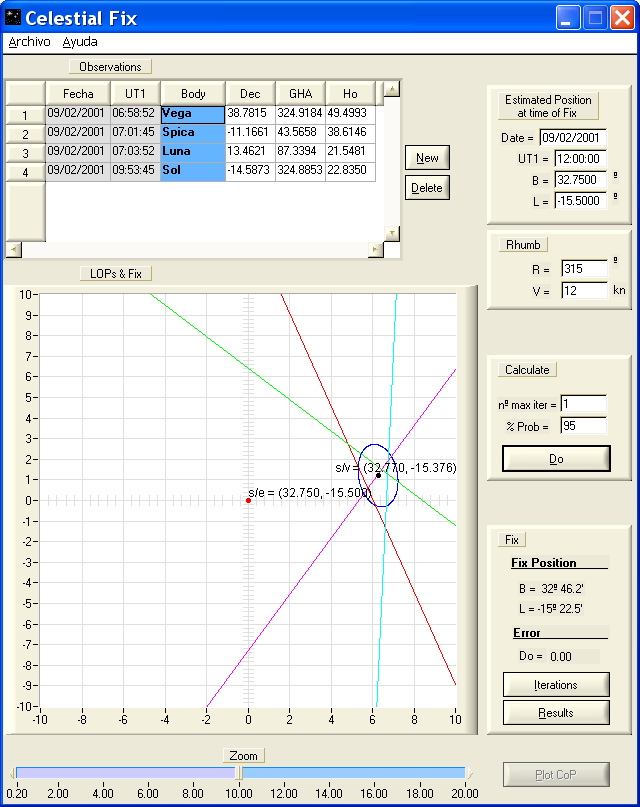Click the V speed input field
This screenshot has height=807, width=640.
(x=584, y=291)
